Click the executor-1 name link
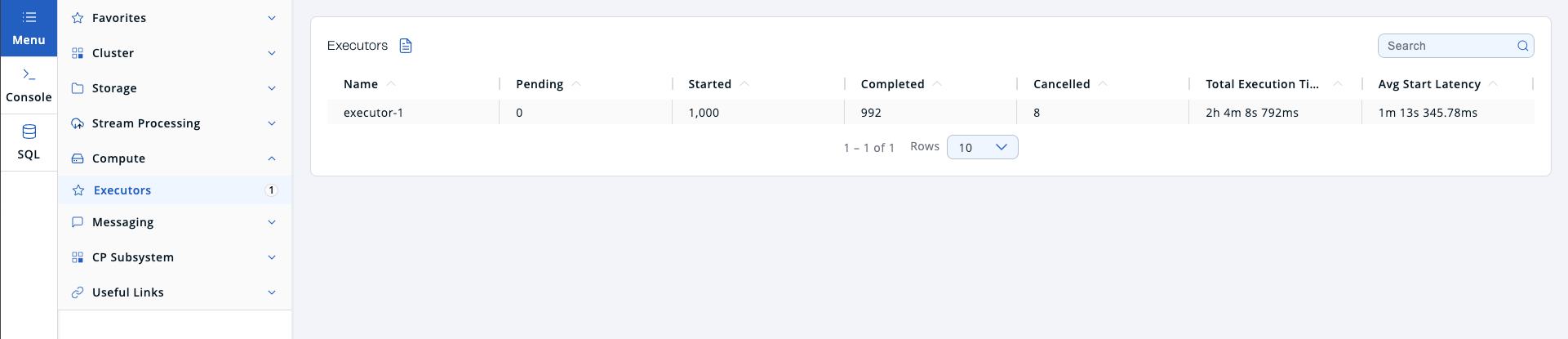Viewport: 1568px width, 339px height. click(x=373, y=113)
